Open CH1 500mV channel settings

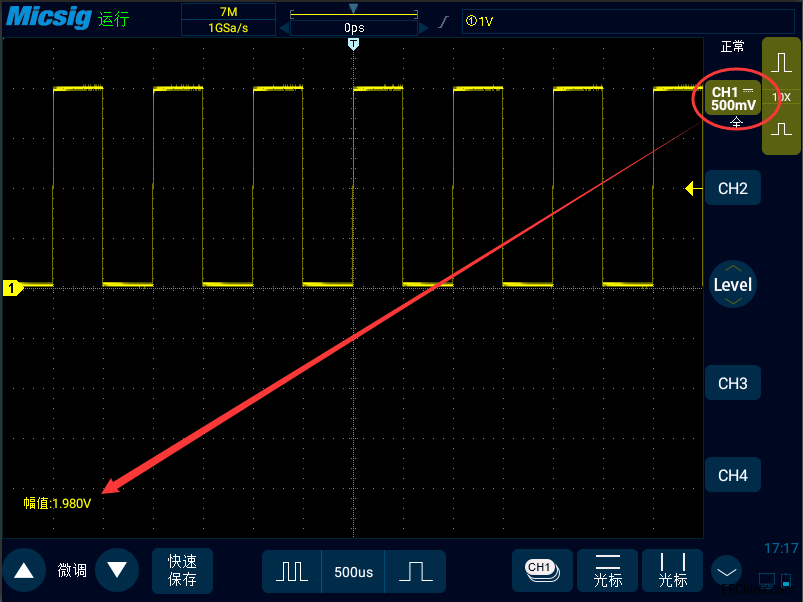(x=733, y=98)
